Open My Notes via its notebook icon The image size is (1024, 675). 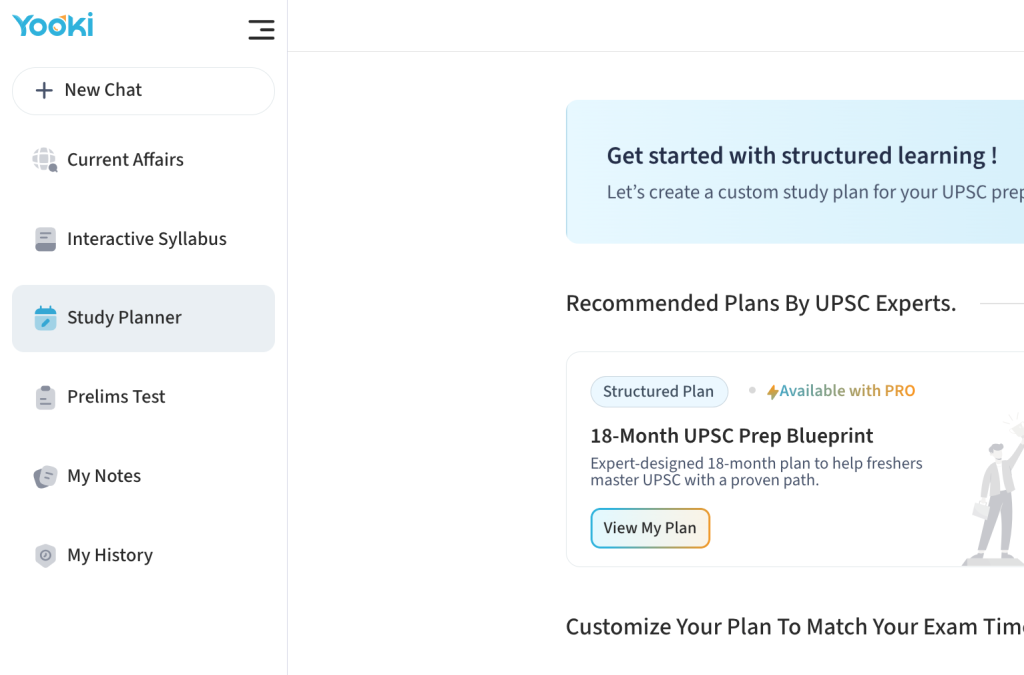click(44, 476)
